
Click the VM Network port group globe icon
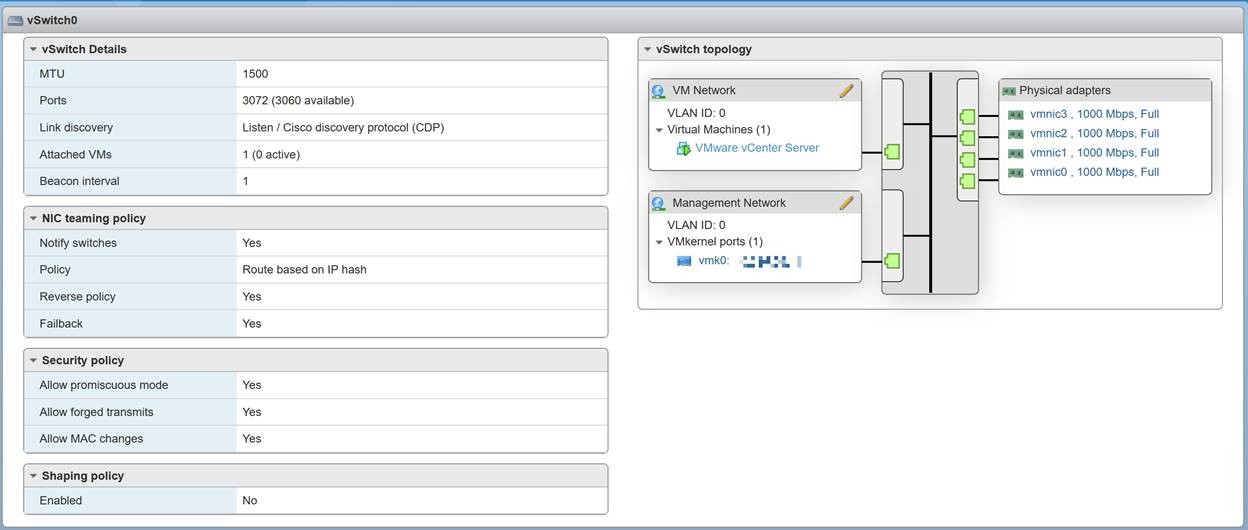[658, 91]
